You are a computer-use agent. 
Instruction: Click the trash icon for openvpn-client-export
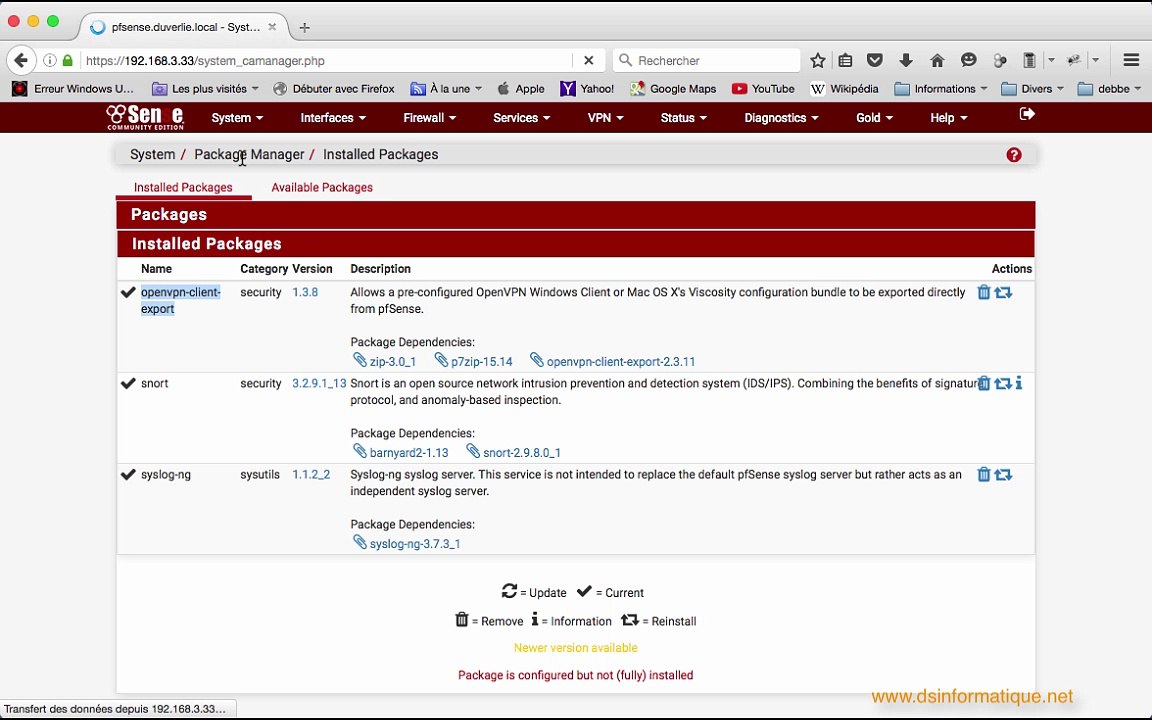(x=983, y=293)
